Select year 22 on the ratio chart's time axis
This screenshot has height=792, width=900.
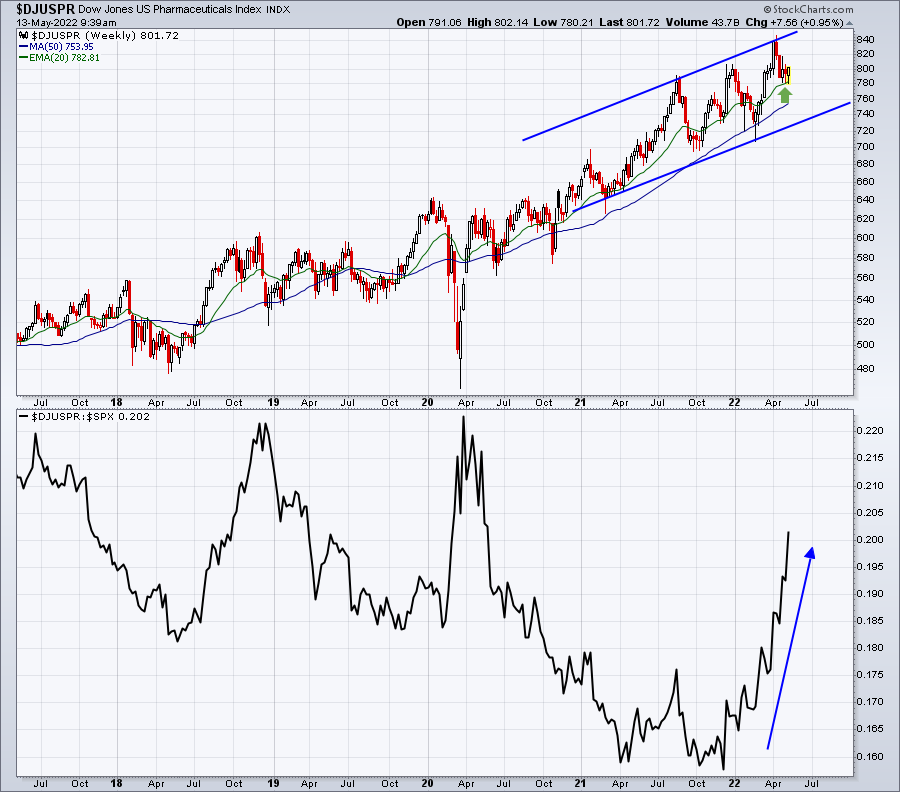point(735,783)
